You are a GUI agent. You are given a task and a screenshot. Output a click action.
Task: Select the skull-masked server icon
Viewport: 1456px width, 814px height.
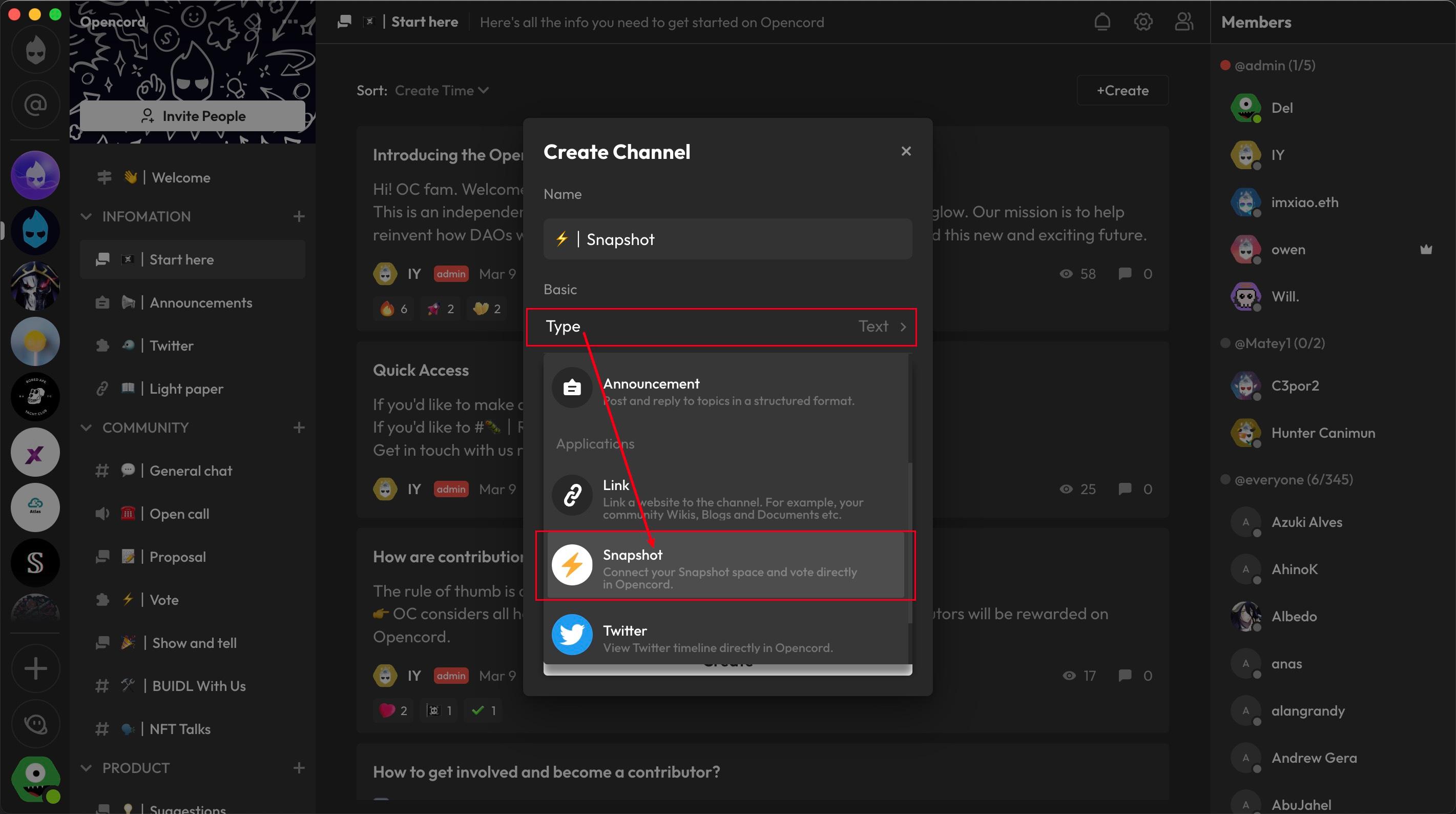[x=36, y=286]
